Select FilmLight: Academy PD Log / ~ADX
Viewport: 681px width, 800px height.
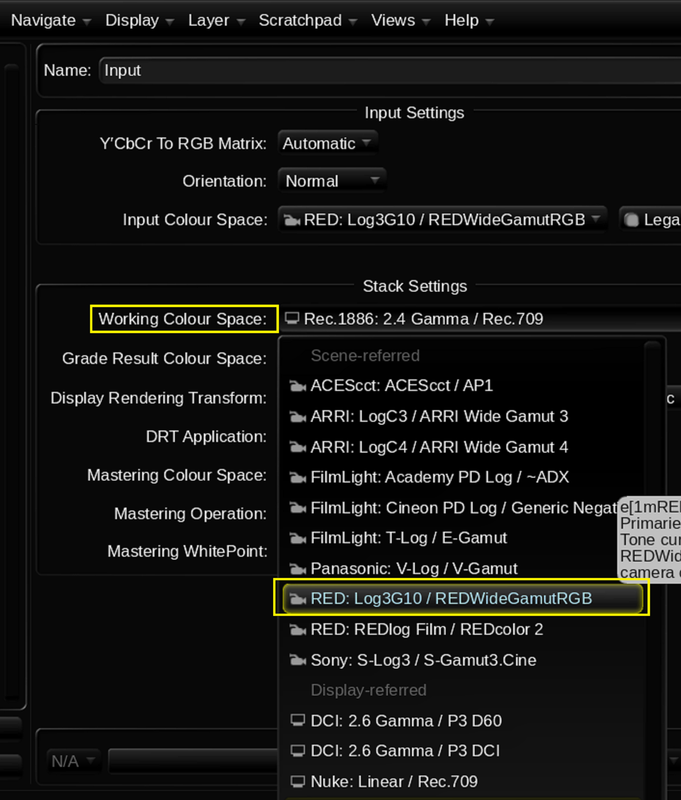click(x=463, y=477)
